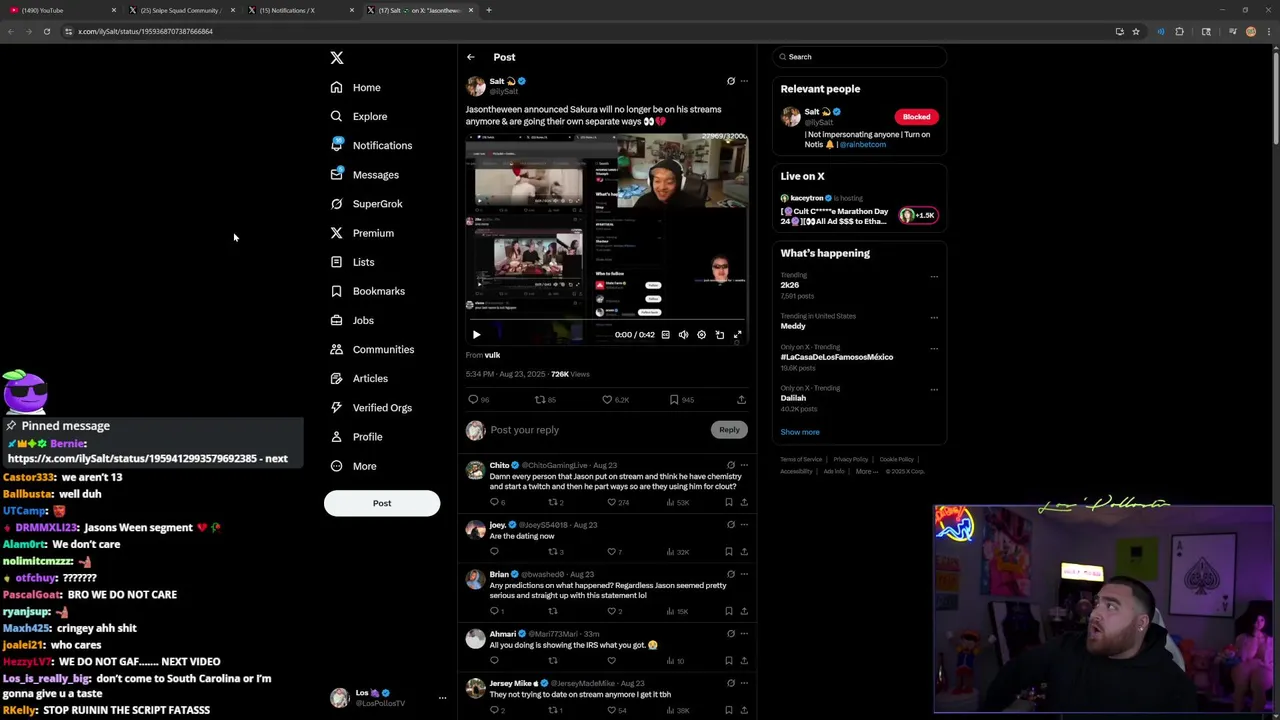Play the embedded video
The width and height of the screenshot is (1280, 720).
[x=477, y=335]
